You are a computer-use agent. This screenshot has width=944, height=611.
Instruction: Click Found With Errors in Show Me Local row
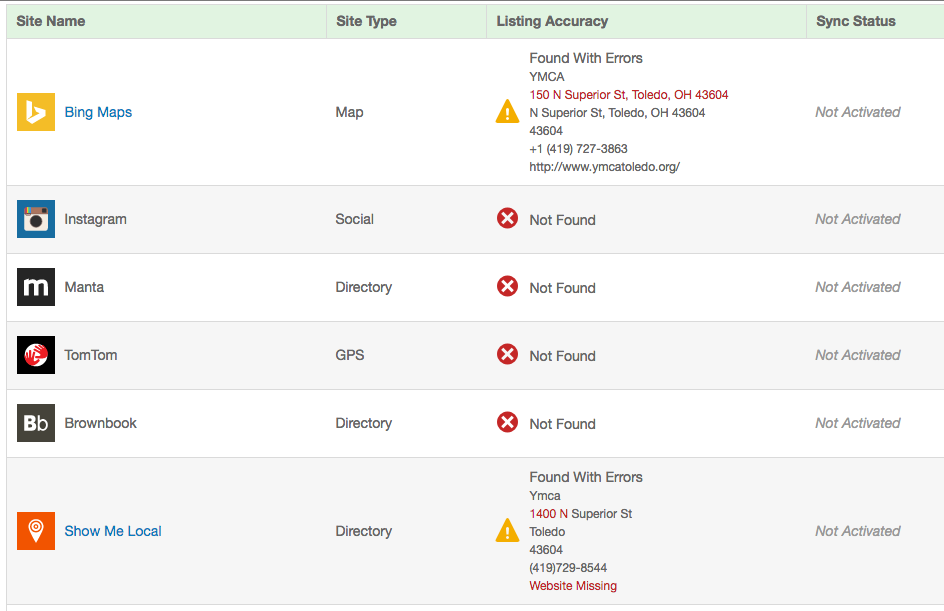(586, 477)
